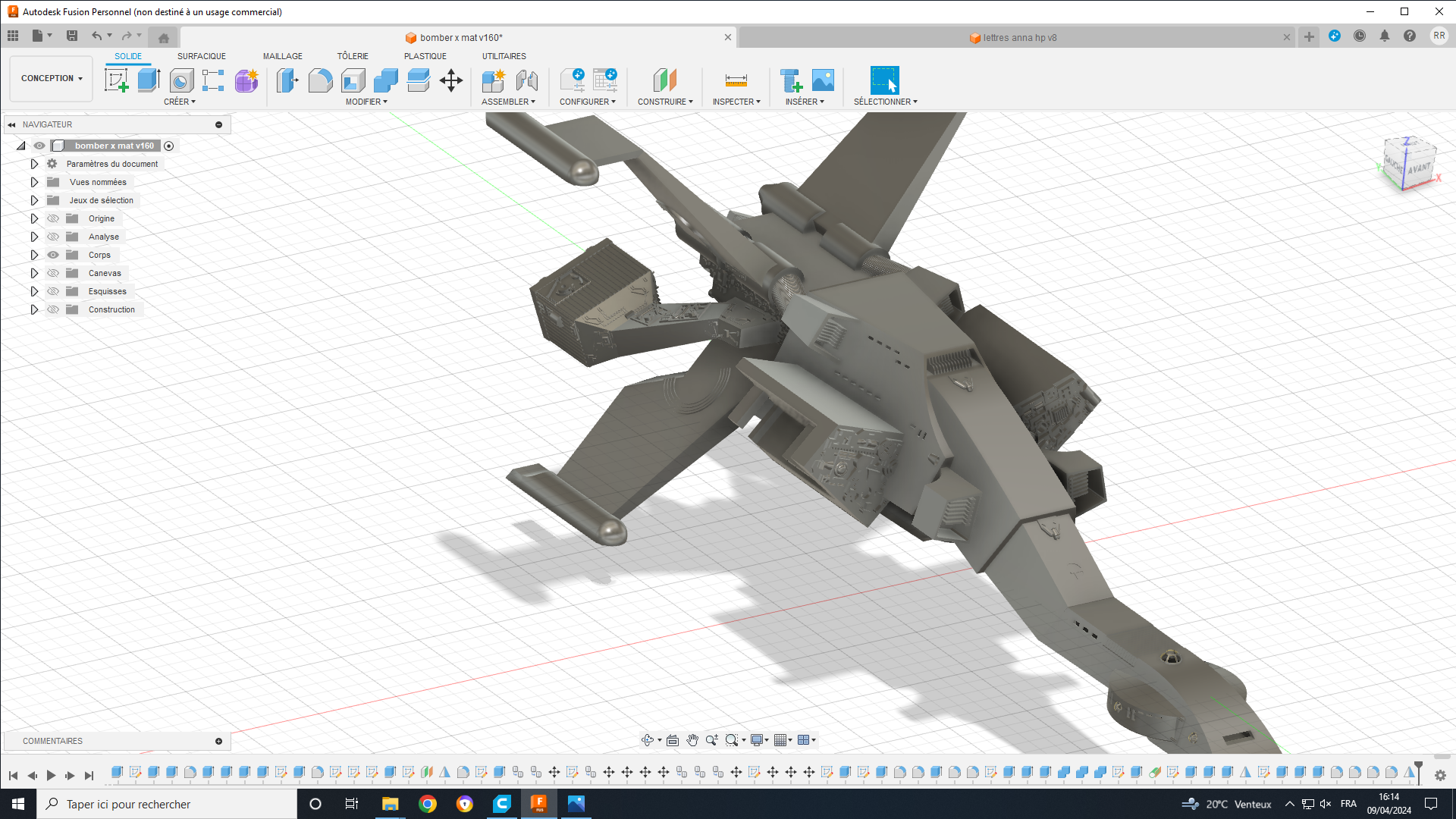Screen dimensions: 1456x819
Task: Open the CONCEPTION workspace dropdown
Action: point(52,78)
